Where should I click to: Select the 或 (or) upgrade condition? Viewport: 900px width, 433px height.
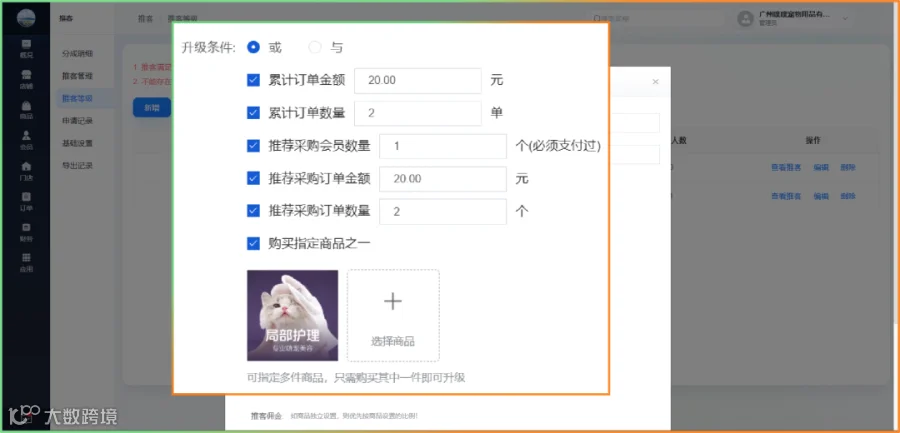point(254,48)
